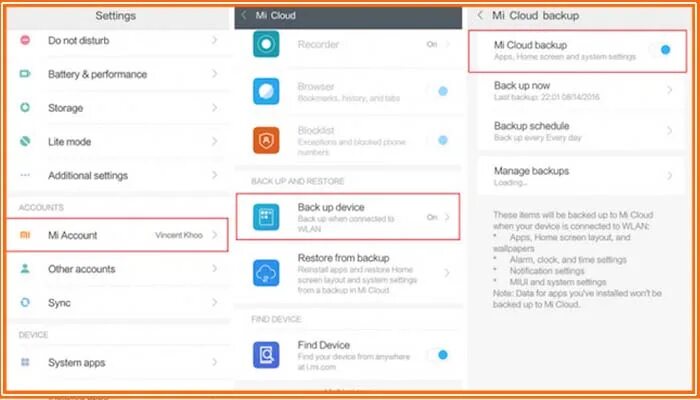
Task: Open Manage backups option
Action: coord(580,176)
